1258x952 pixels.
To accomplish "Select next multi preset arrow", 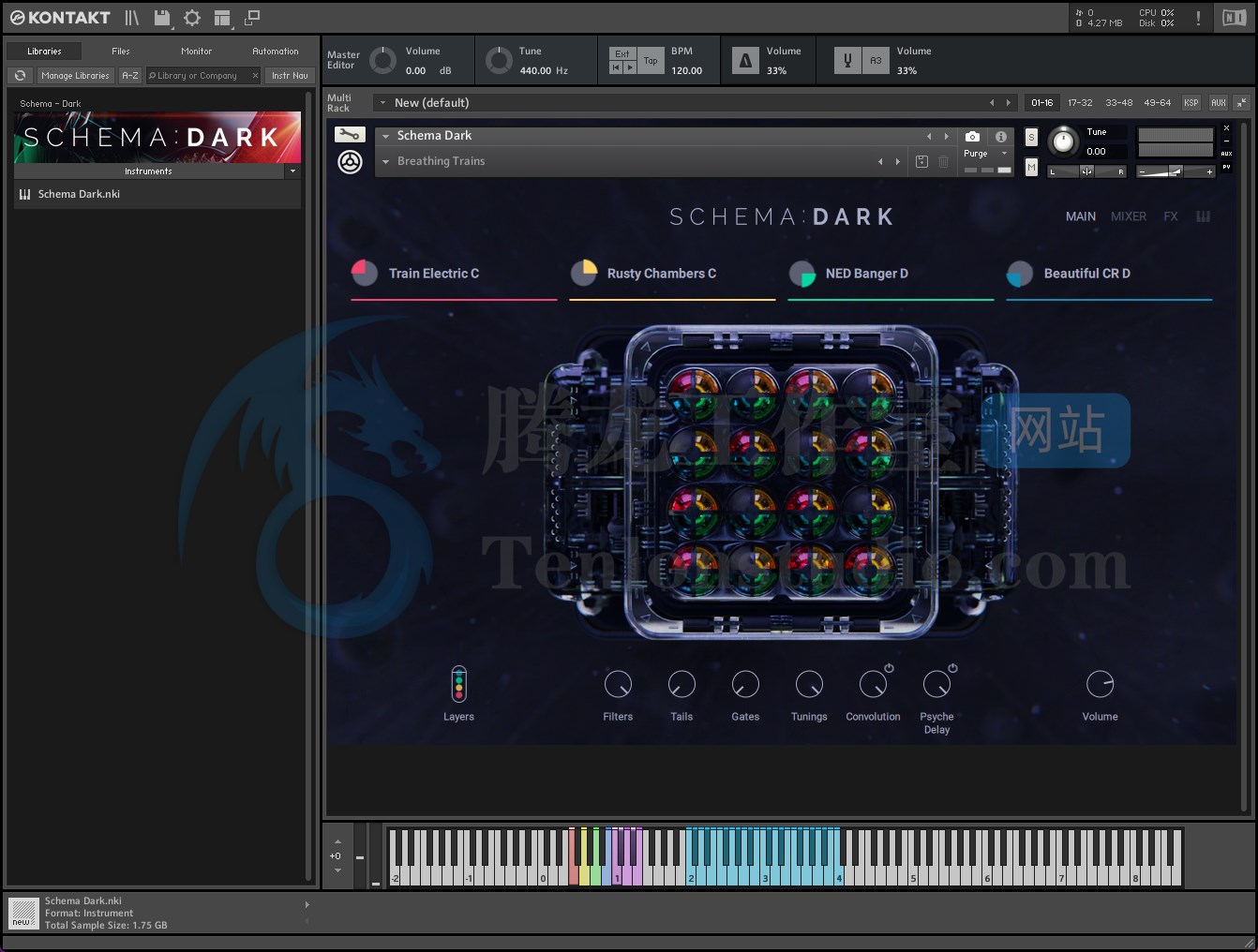I will [1008, 103].
